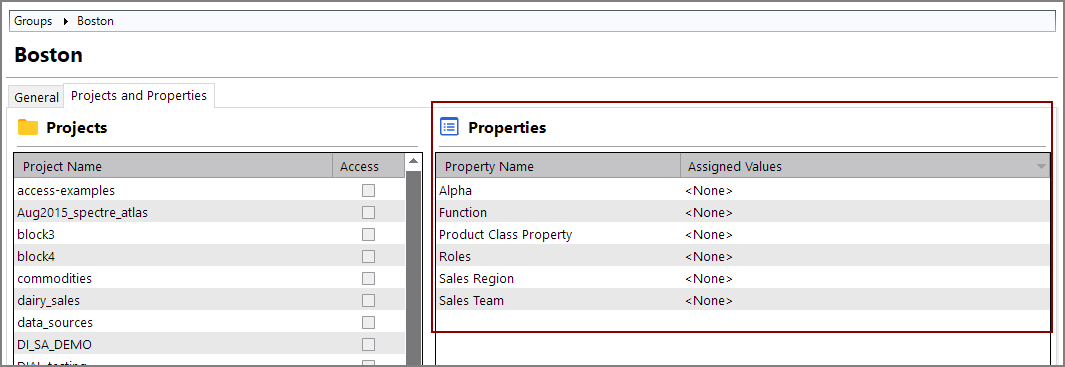Select the commodities project name
The image size is (1065, 367).
click(54, 279)
